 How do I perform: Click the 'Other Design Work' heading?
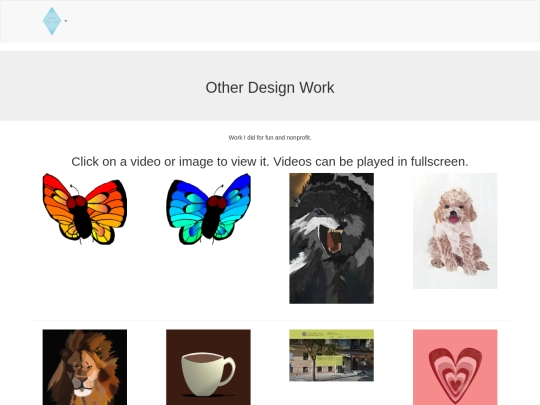point(270,87)
